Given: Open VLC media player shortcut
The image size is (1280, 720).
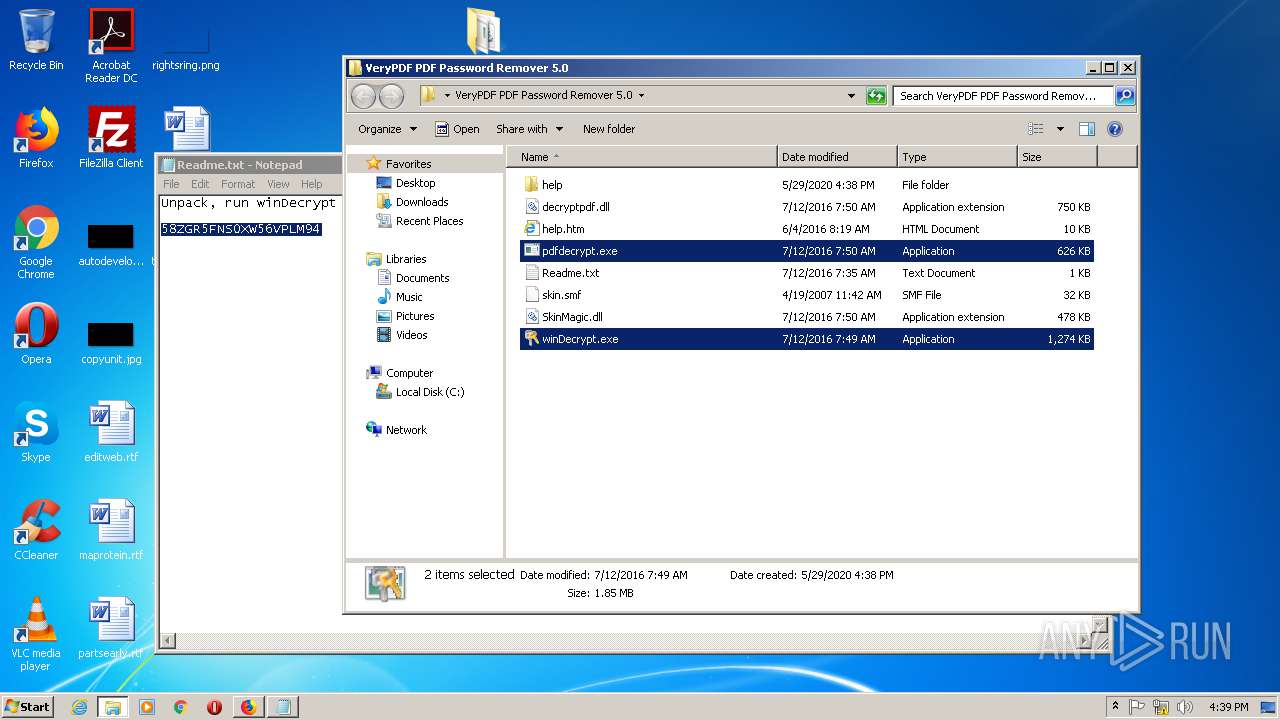Looking at the screenshot, I should click(x=36, y=634).
